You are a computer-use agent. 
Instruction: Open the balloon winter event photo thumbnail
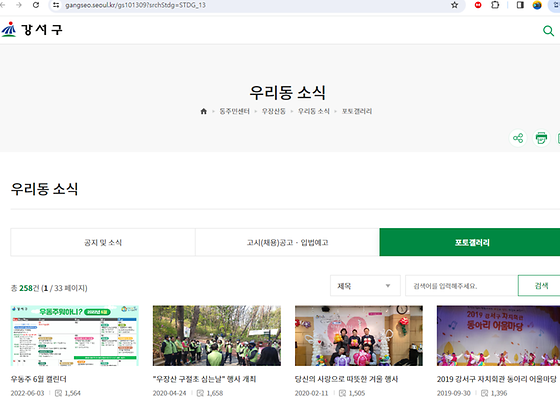[359, 335]
